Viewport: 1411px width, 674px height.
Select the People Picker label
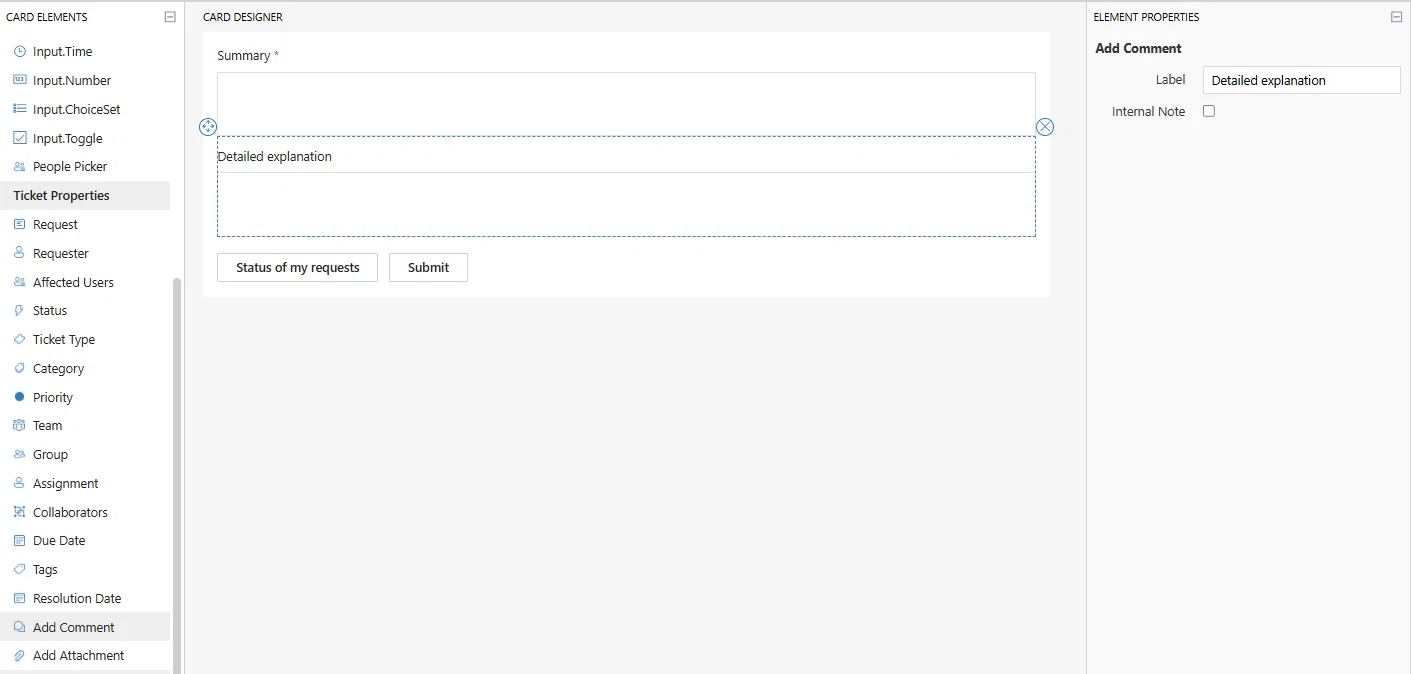[x=70, y=166]
